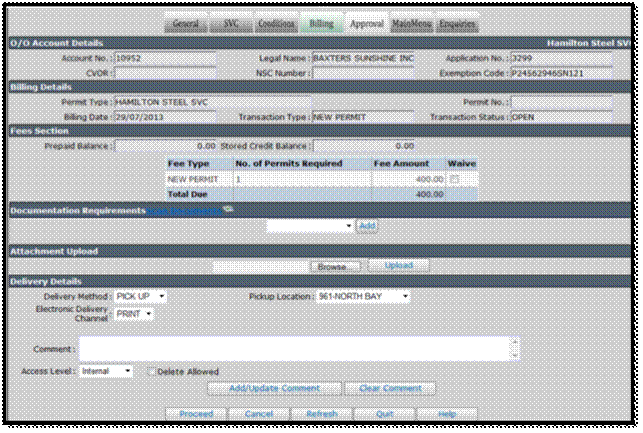Click the Comment box scrollbar down arrow
Viewport: 643px width, 433px height.
click(x=515, y=356)
